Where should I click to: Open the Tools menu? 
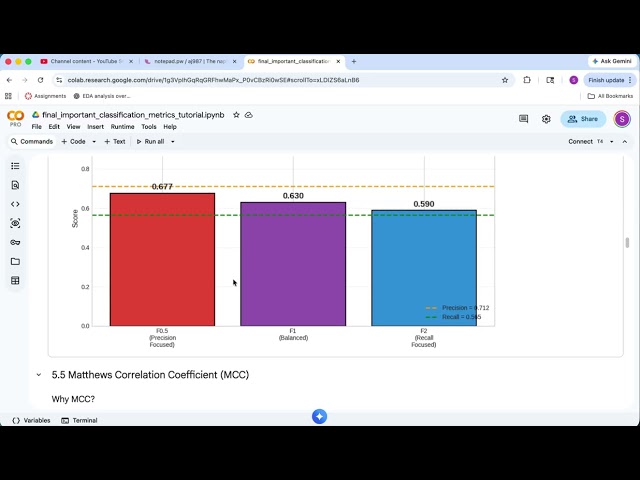(x=149, y=127)
